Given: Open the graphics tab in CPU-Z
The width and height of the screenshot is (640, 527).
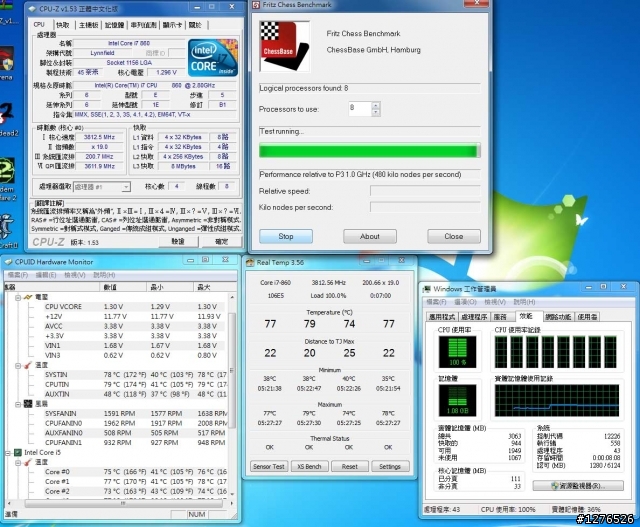Looking at the screenshot, I should pyautogui.click(x=172, y=25).
